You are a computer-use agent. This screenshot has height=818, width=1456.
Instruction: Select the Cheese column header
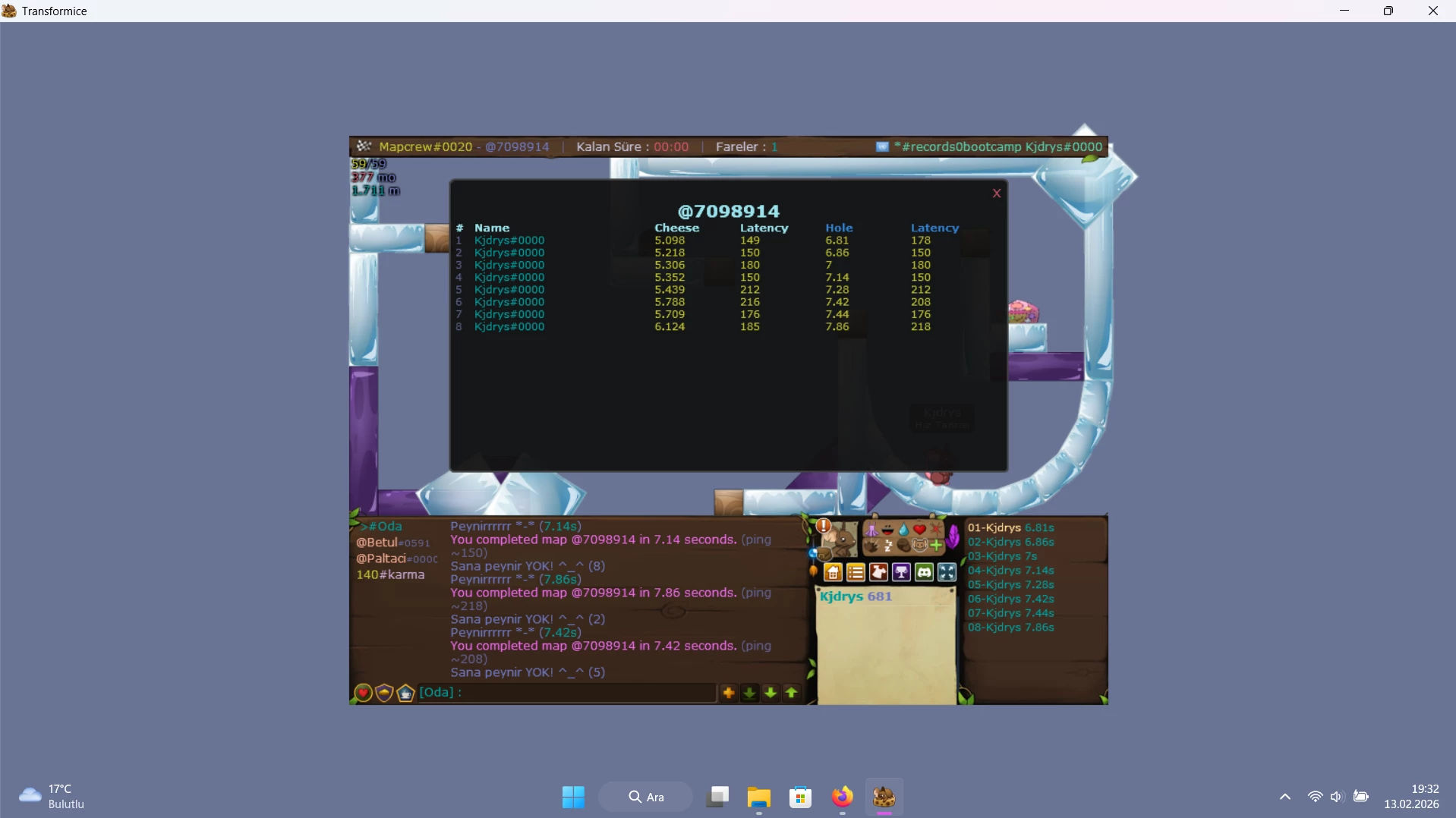677,228
